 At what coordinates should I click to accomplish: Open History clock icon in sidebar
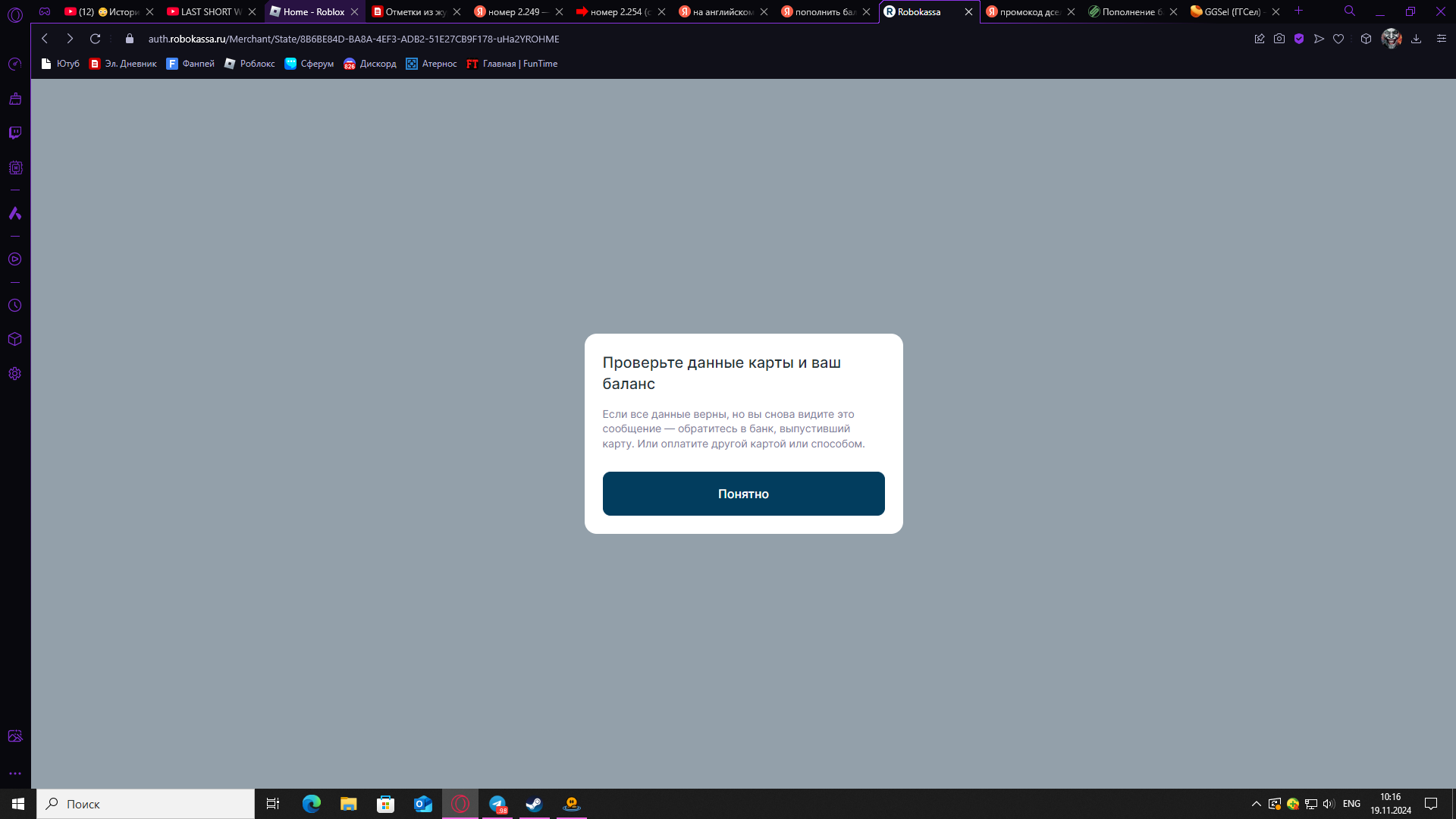[x=15, y=306]
